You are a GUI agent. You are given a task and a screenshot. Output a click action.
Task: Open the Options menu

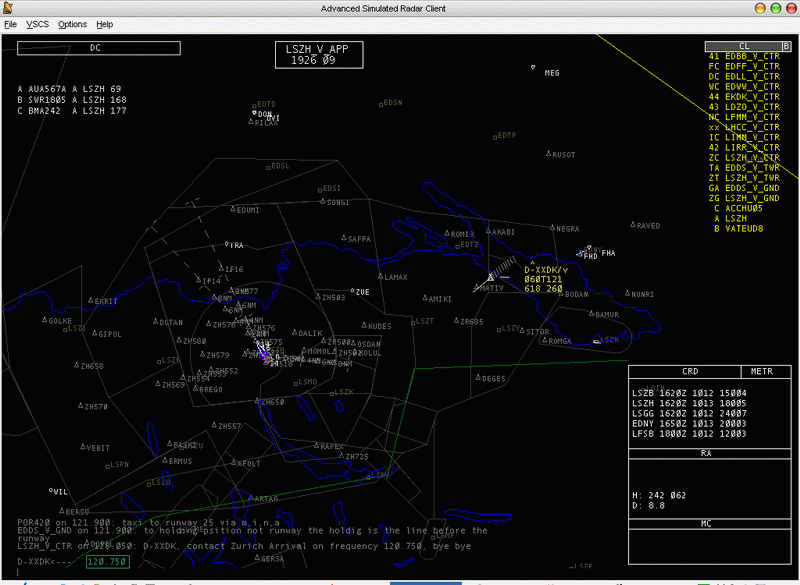[x=72, y=23]
